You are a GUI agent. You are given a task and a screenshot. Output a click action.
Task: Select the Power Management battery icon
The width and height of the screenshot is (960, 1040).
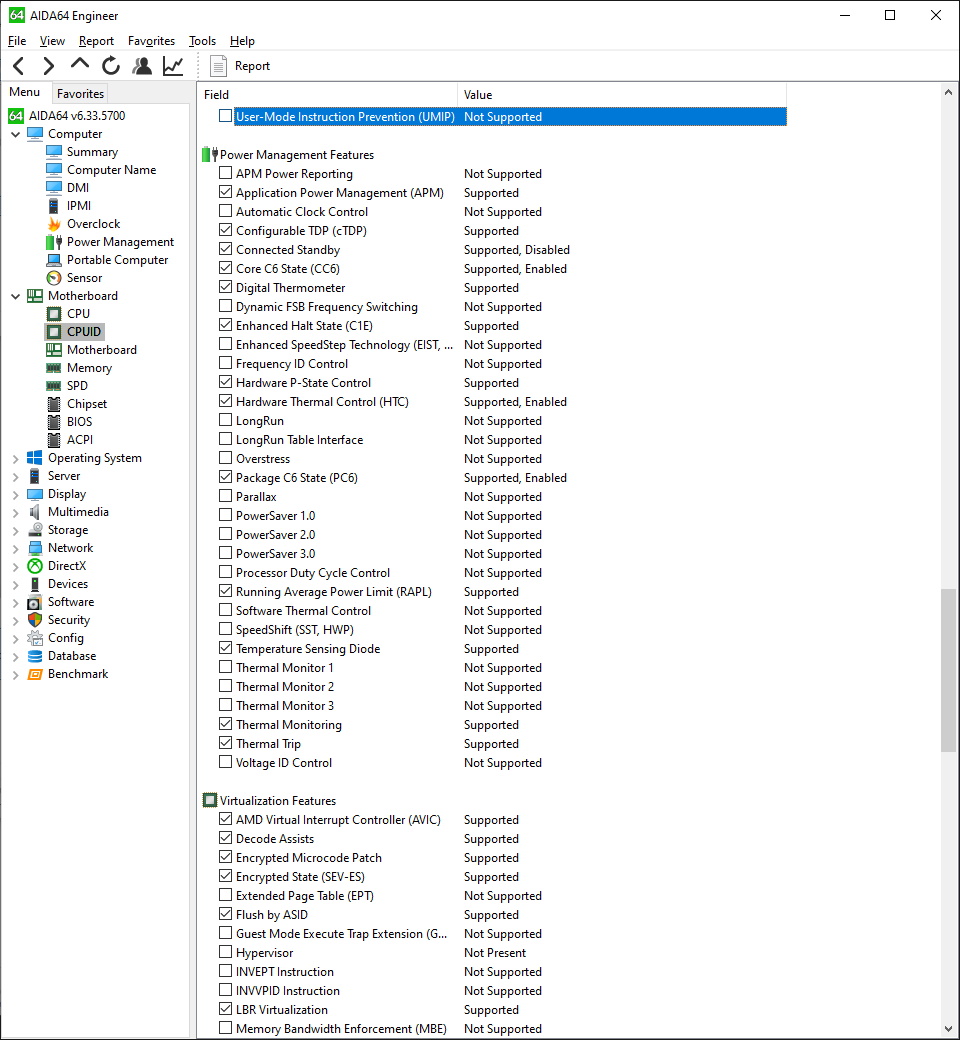(54, 242)
